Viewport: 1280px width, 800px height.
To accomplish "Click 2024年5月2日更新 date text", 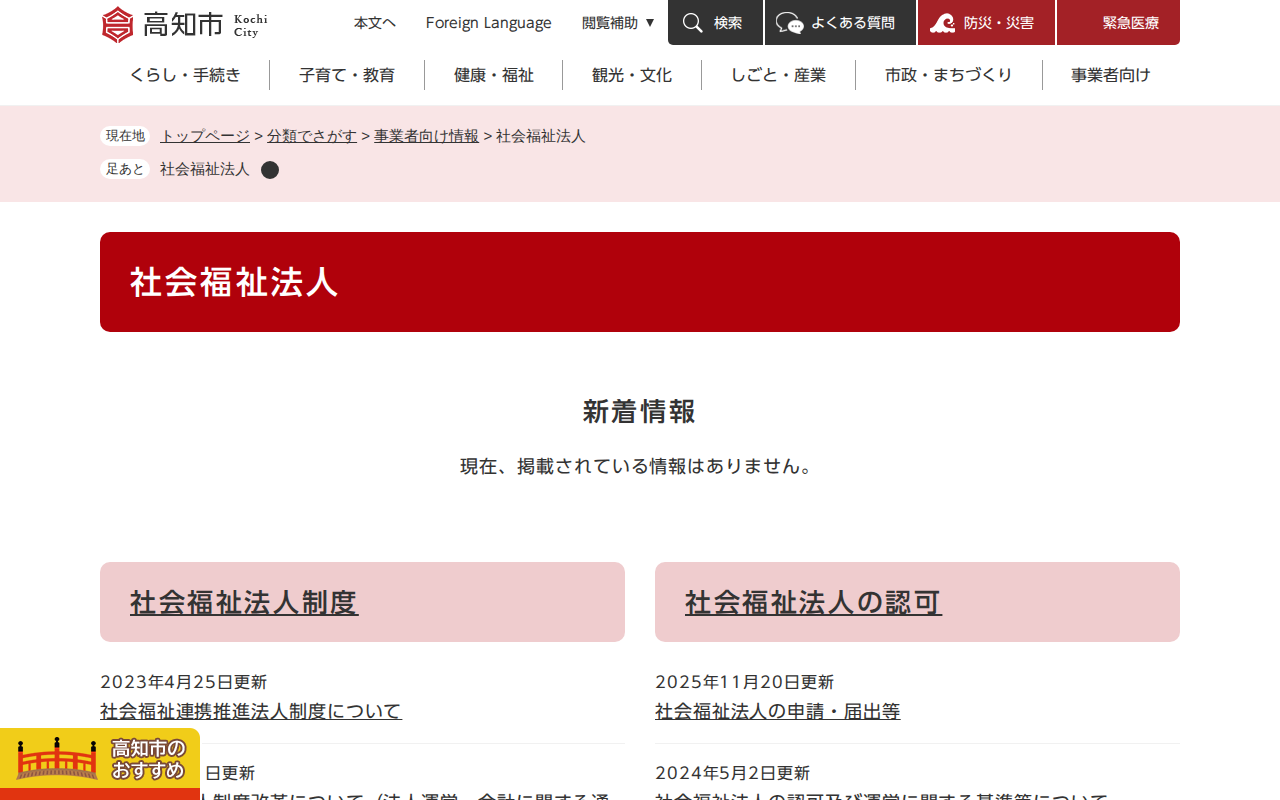I will click(x=733, y=773).
